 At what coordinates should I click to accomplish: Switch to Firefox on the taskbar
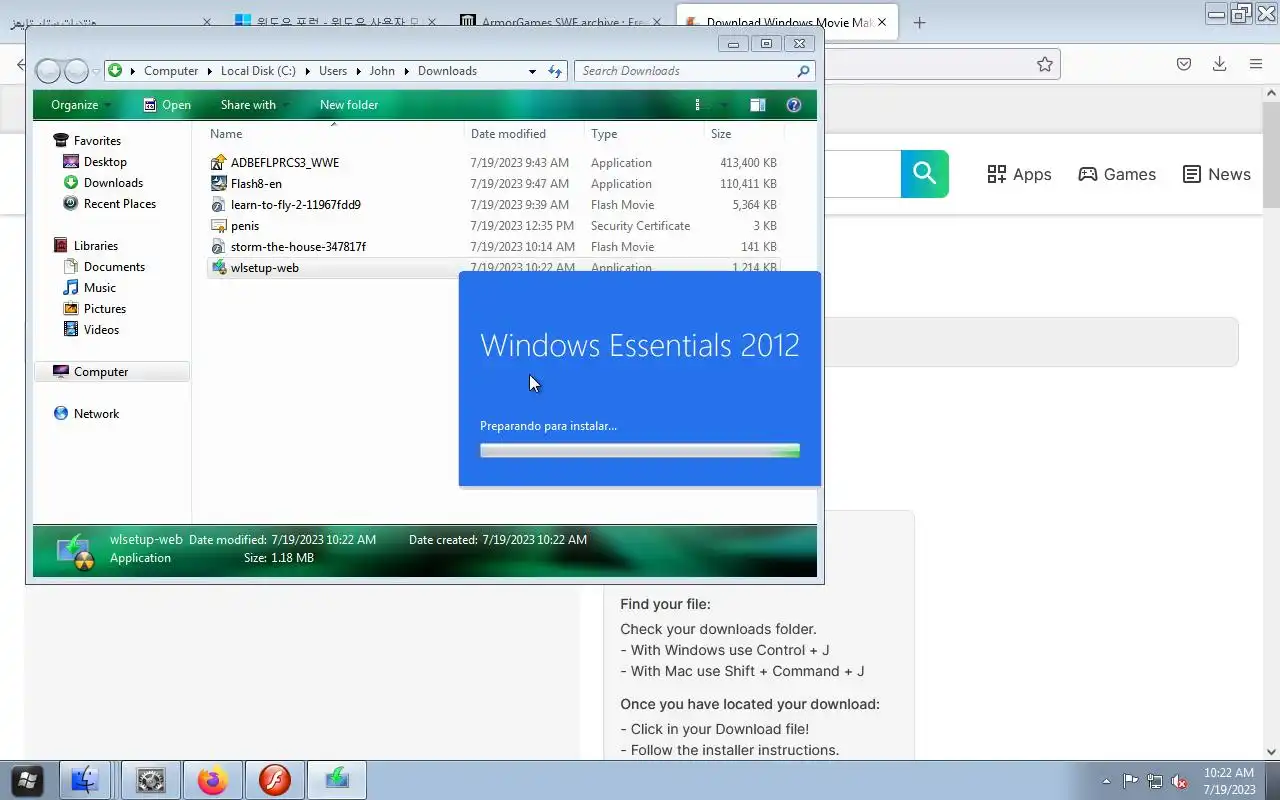[212, 780]
